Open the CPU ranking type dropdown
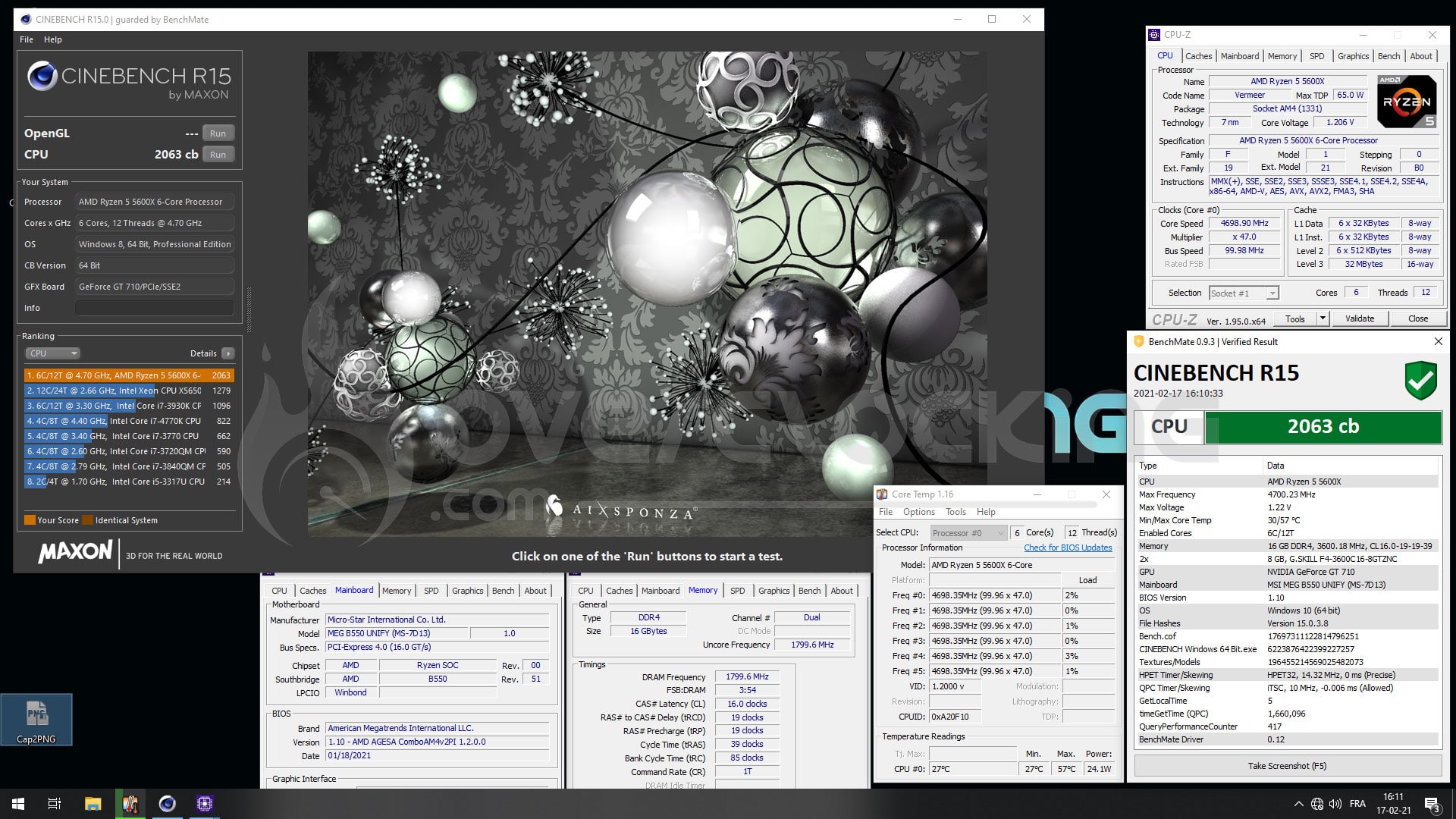 coord(52,353)
